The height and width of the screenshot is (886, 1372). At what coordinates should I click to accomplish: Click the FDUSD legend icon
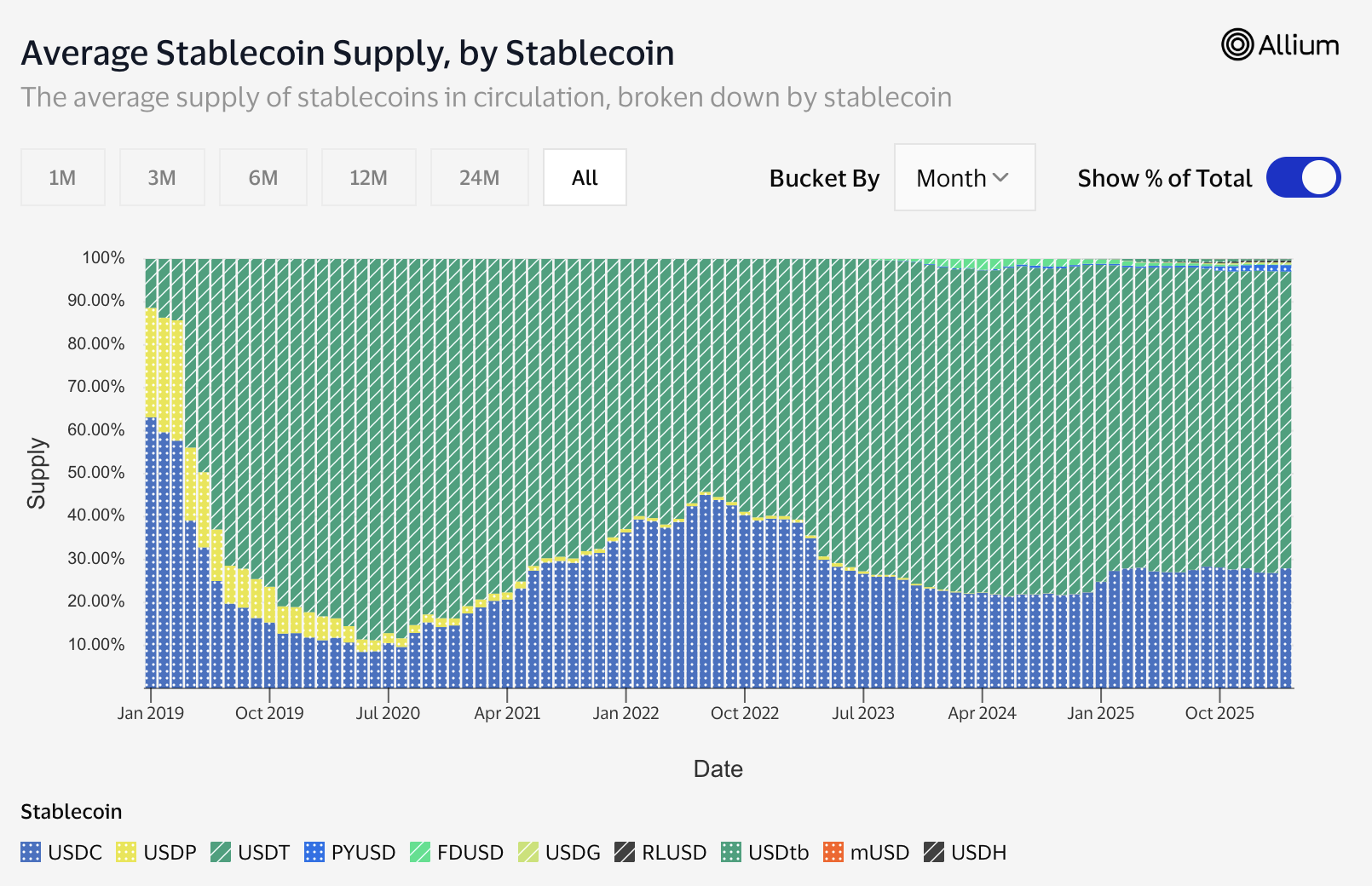(420, 852)
